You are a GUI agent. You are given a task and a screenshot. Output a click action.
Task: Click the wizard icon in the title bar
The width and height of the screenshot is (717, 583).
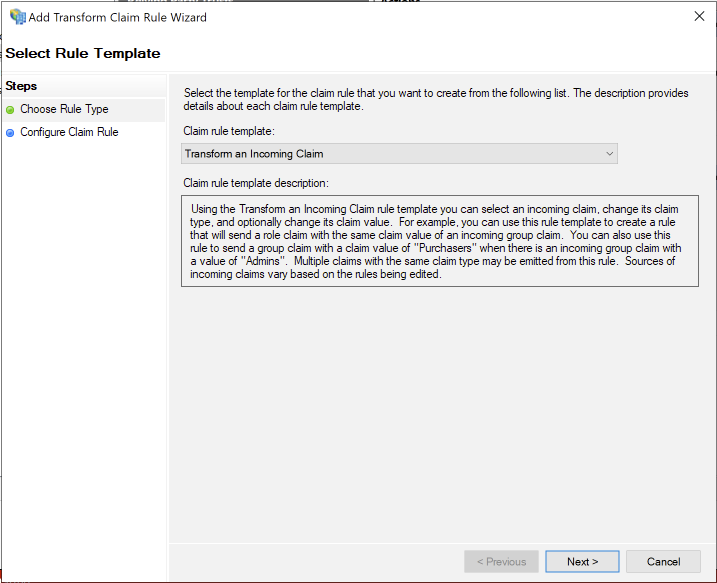point(16,16)
